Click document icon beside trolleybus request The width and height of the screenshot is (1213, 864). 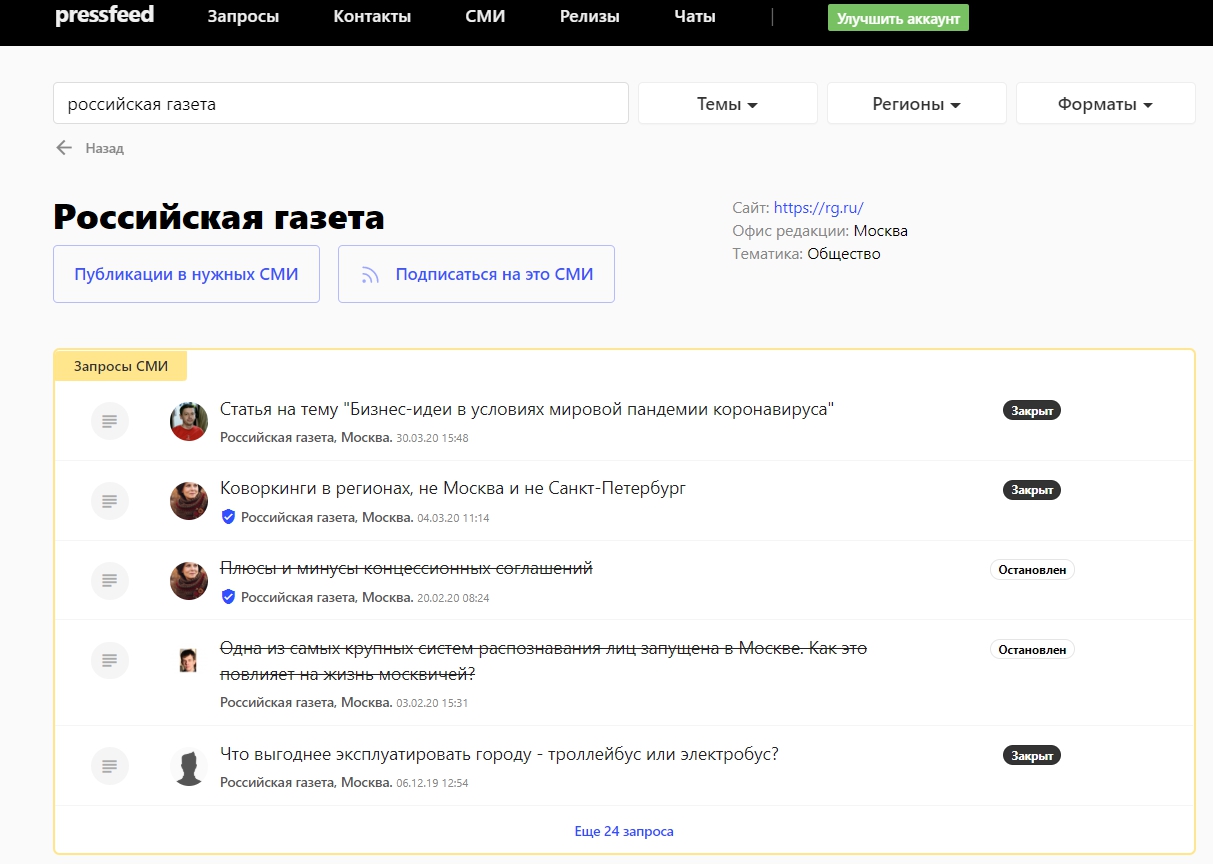coord(110,766)
